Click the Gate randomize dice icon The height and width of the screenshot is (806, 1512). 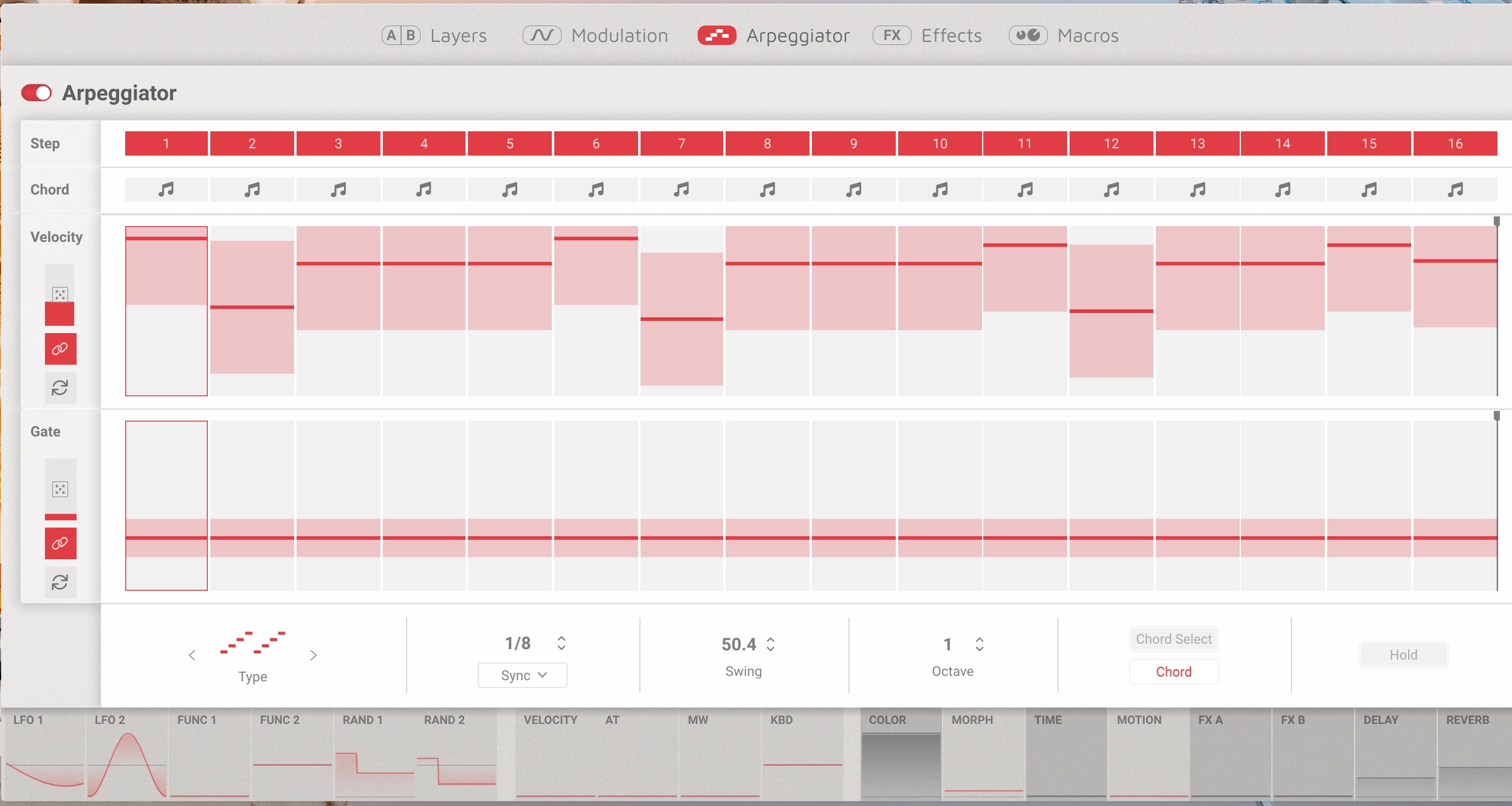click(60, 489)
